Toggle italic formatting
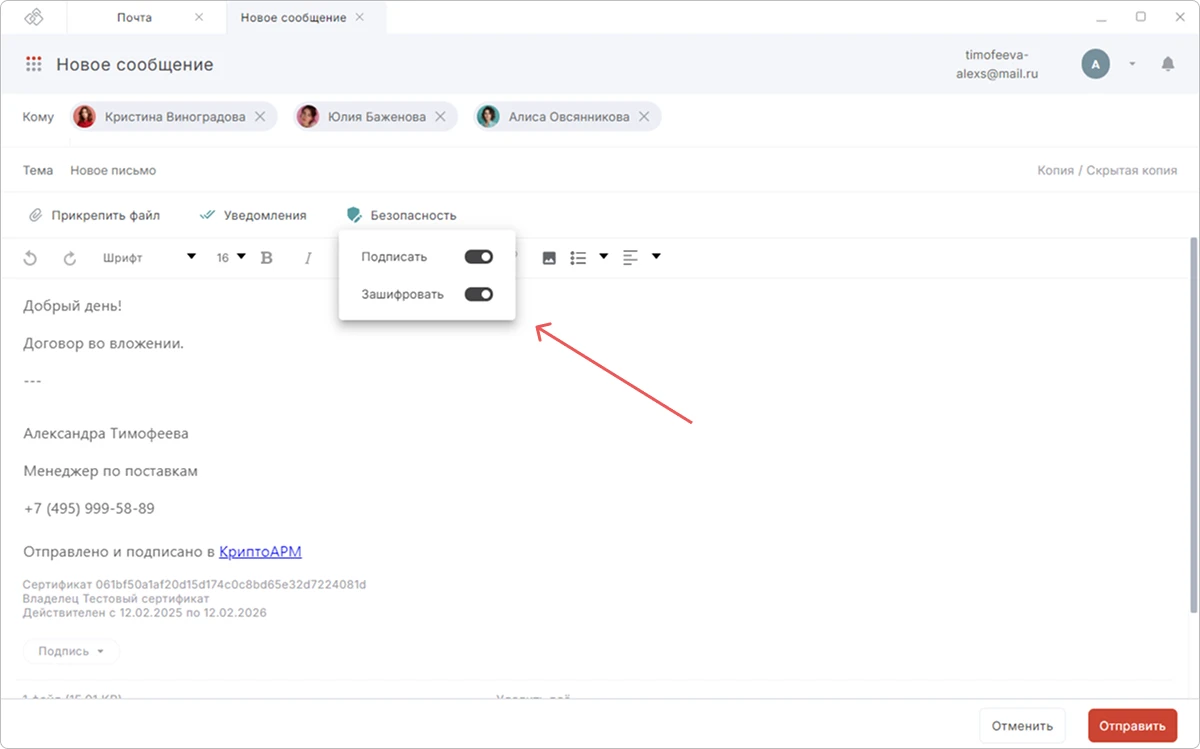Screen dimensions: 1200x749 pos(309,258)
